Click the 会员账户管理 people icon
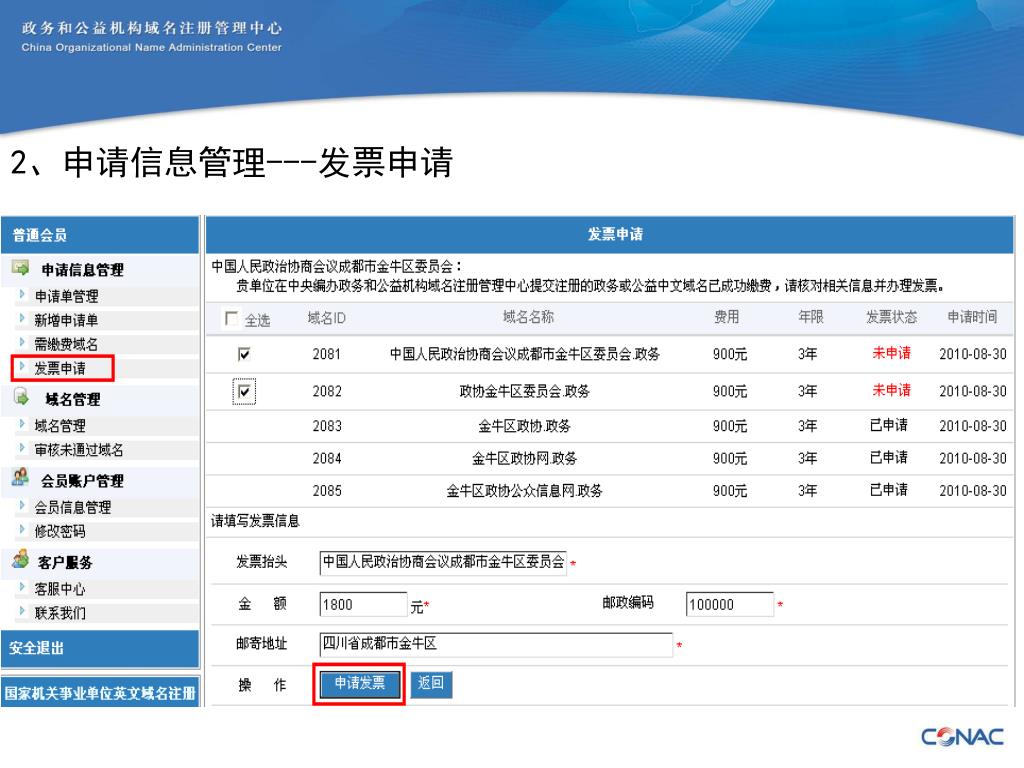 20,479
